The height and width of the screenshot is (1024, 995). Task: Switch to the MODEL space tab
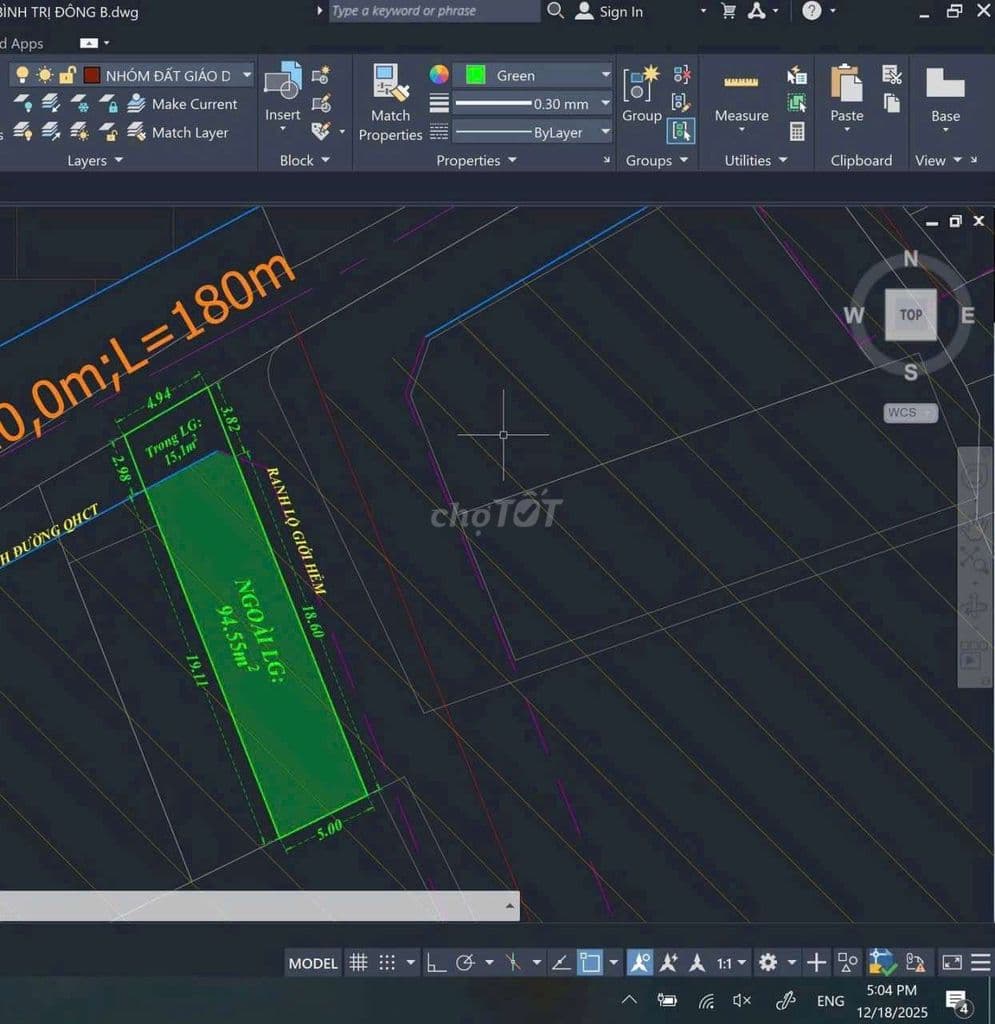pyautogui.click(x=313, y=963)
